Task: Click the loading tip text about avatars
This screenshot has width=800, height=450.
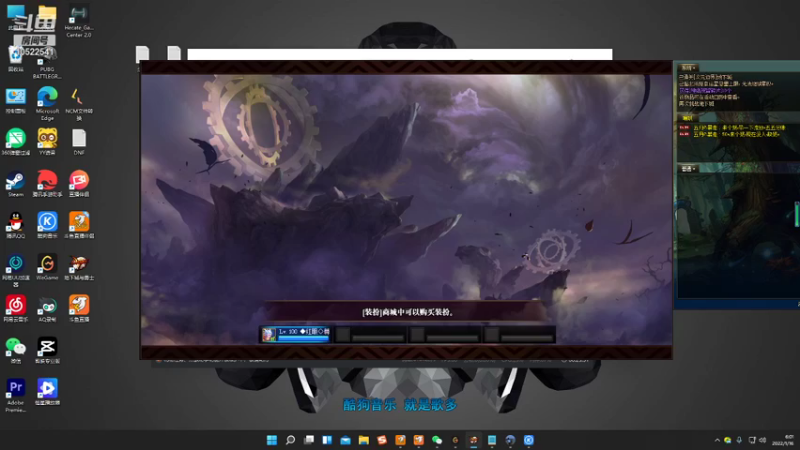Action: [408, 312]
